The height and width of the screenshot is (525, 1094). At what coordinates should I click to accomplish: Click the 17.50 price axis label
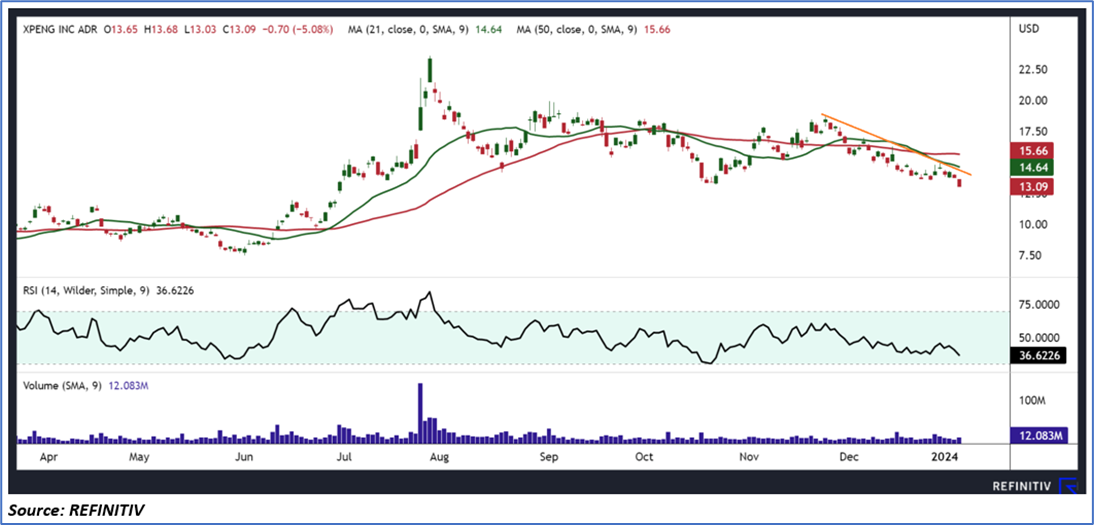pyautogui.click(x=1033, y=131)
